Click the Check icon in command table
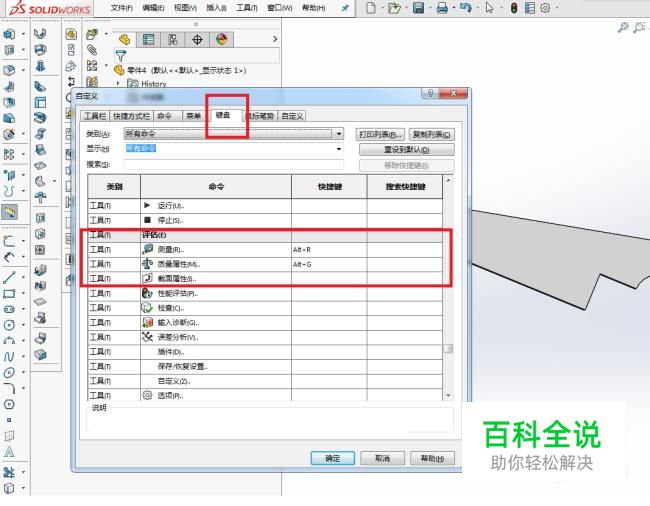 [x=148, y=308]
